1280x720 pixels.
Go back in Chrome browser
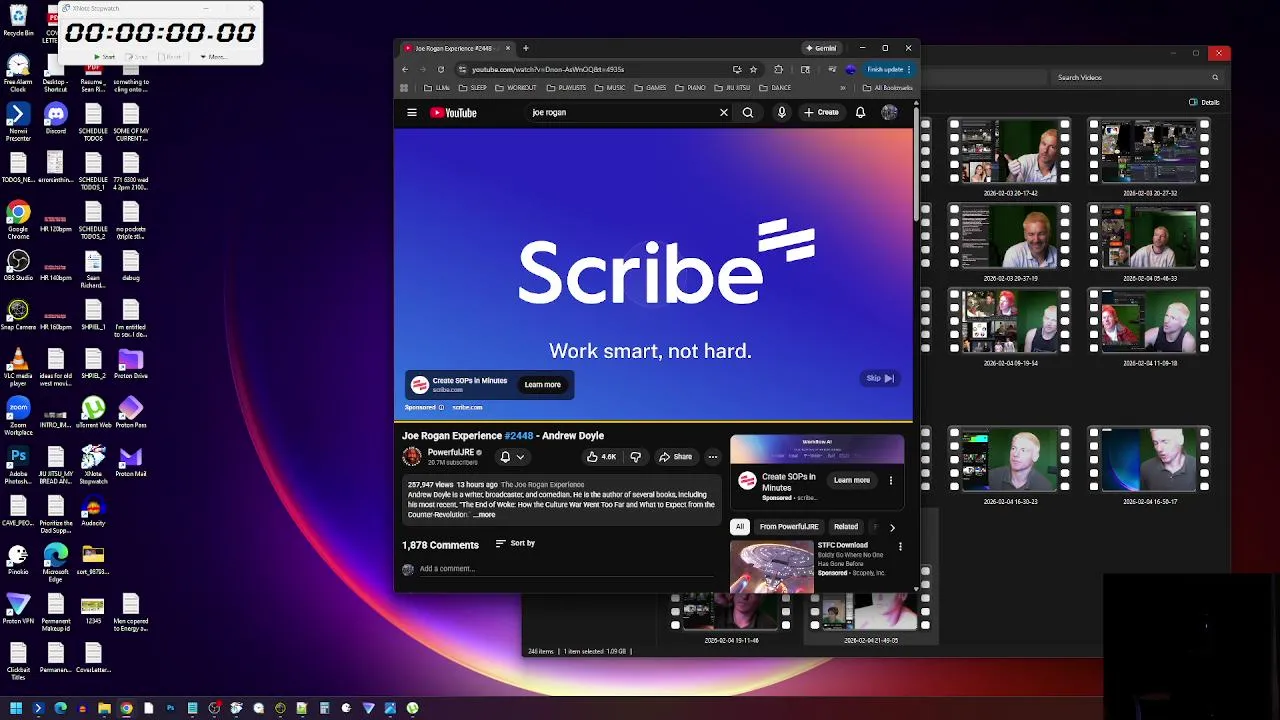[405, 69]
